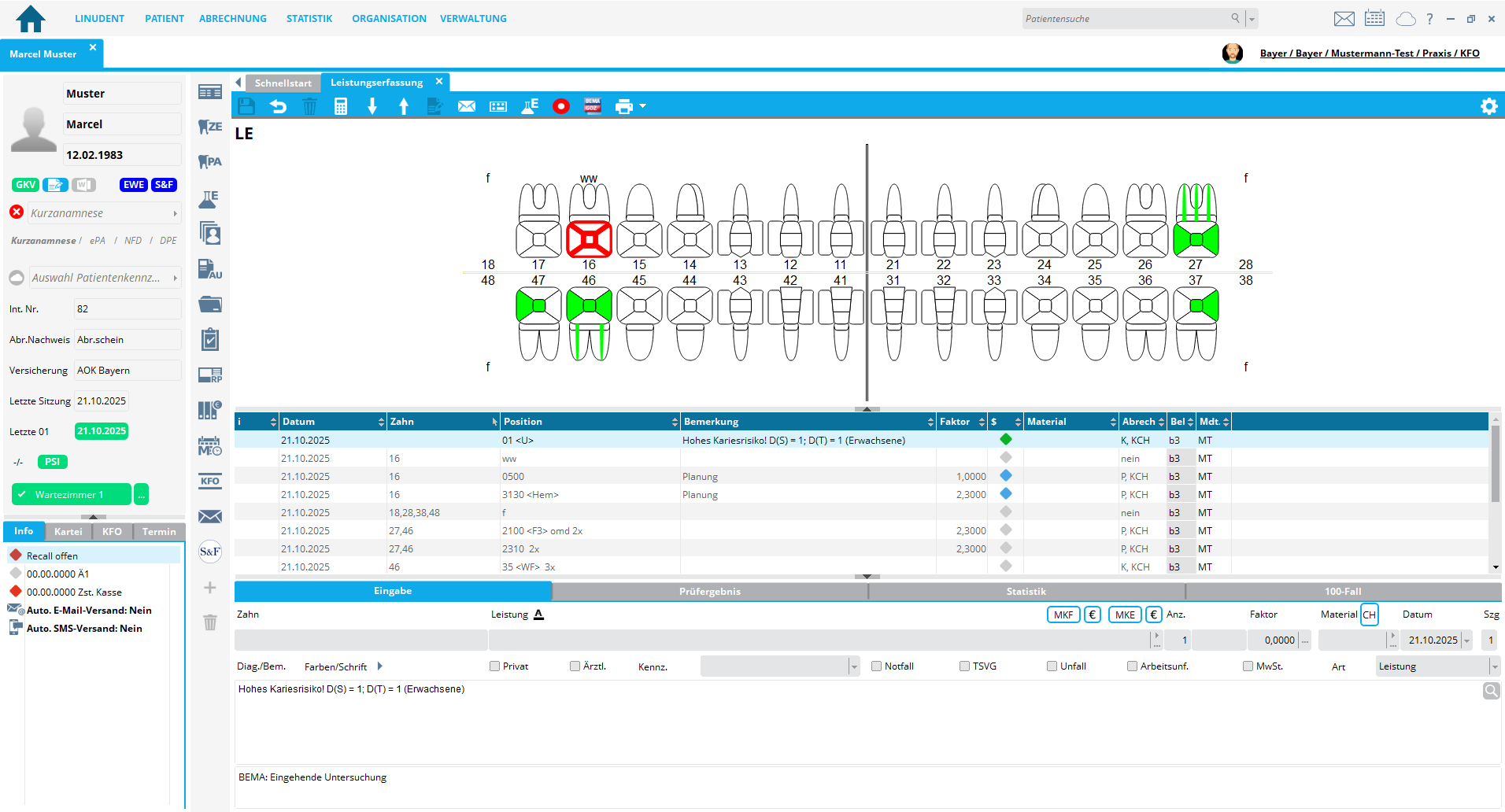1505x812 pixels.
Task: Enable the Privat checkbox
Action: tap(495, 666)
